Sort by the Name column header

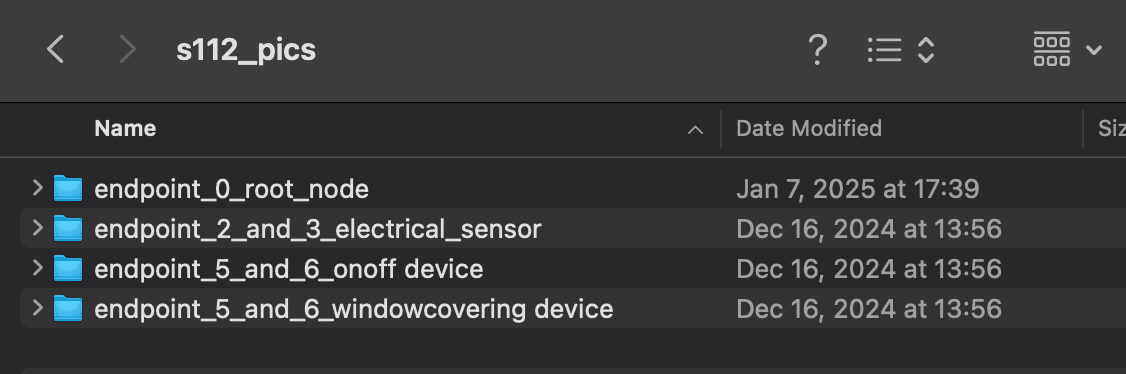(x=125, y=128)
